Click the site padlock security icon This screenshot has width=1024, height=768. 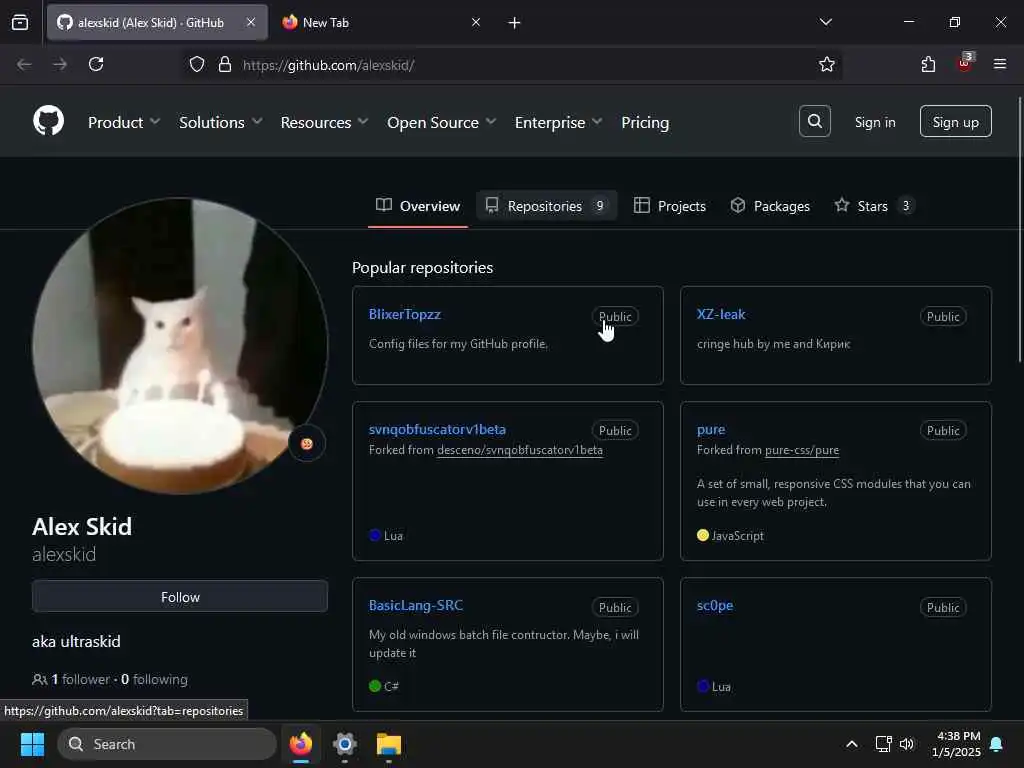coord(225,64)
